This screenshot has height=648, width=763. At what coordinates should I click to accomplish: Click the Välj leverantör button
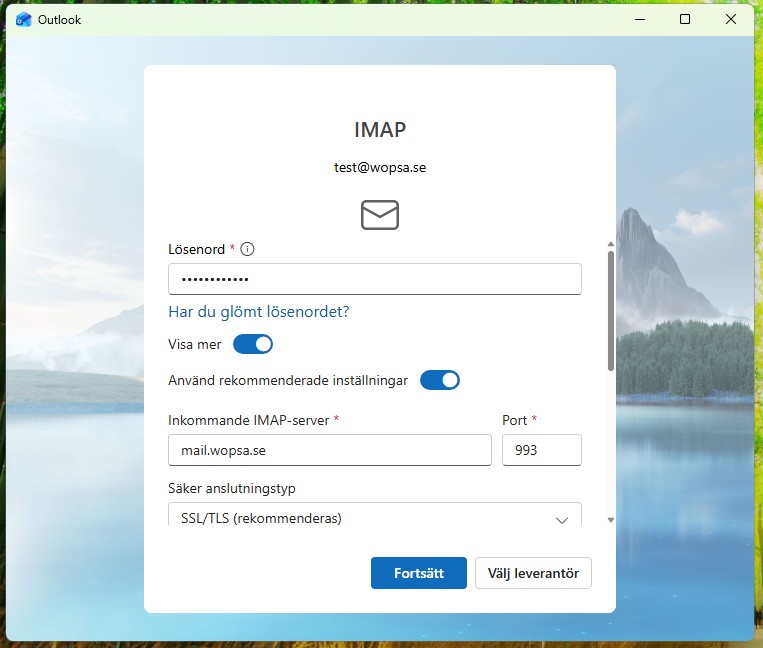click(x=533, y=573)
